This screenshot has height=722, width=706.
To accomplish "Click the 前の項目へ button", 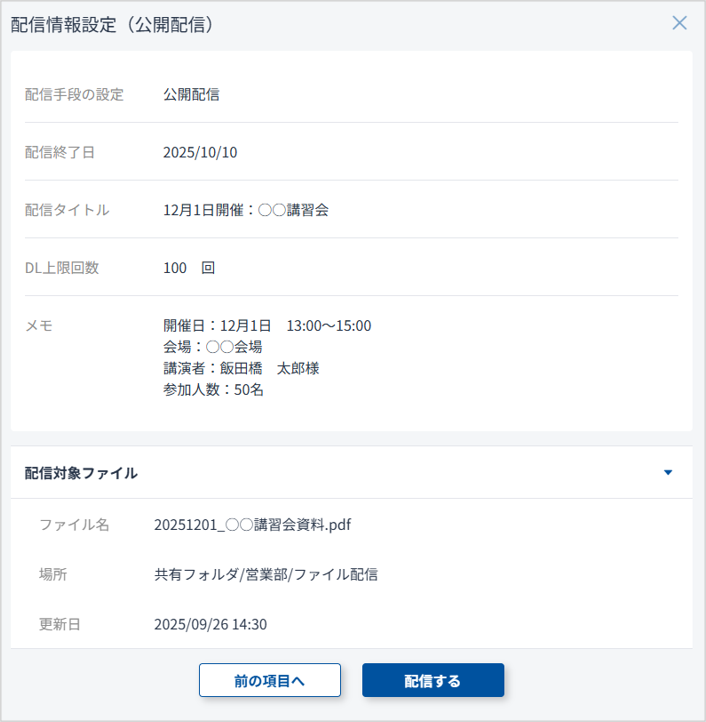I will coord(270,680).
